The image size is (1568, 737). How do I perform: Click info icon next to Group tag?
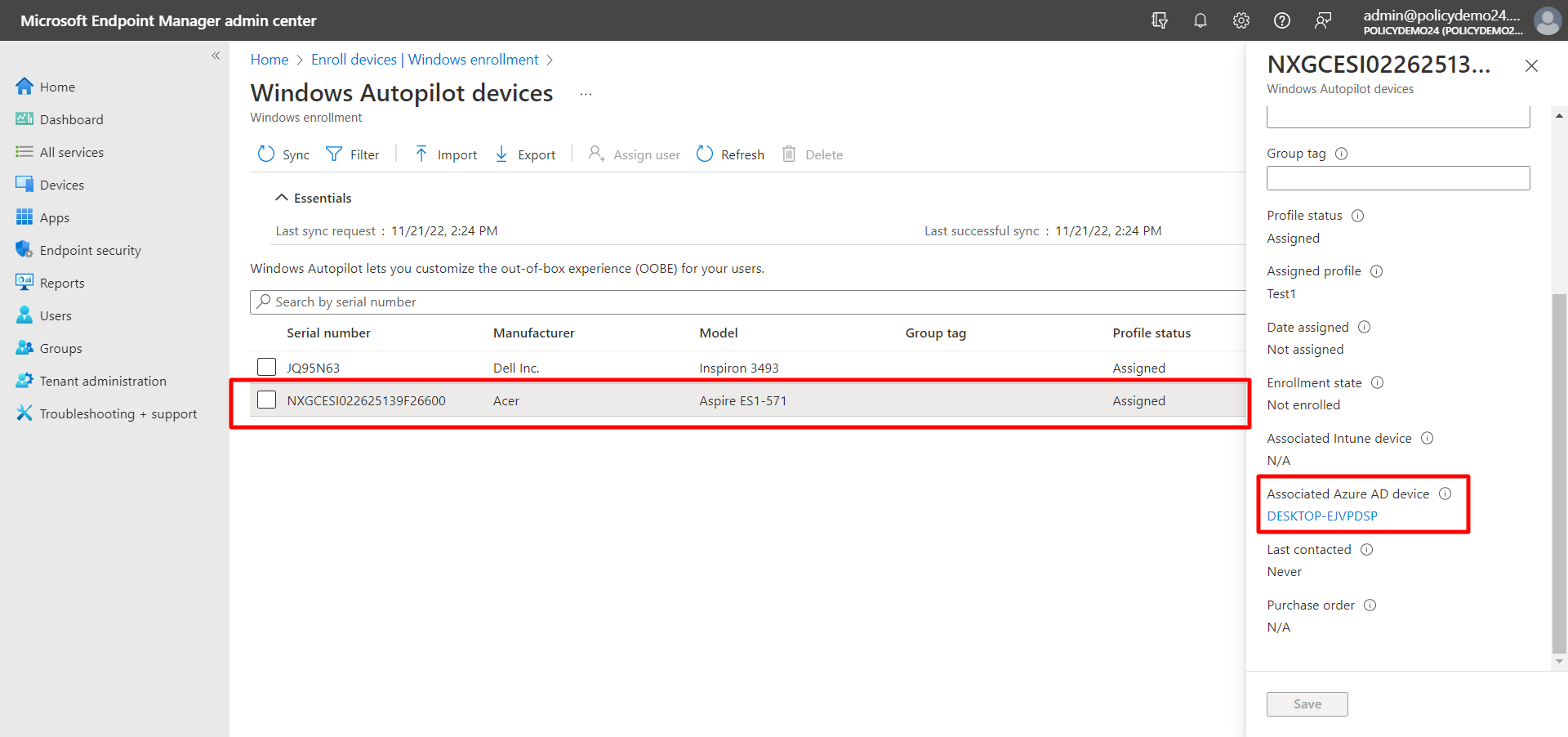(1341, 154)
